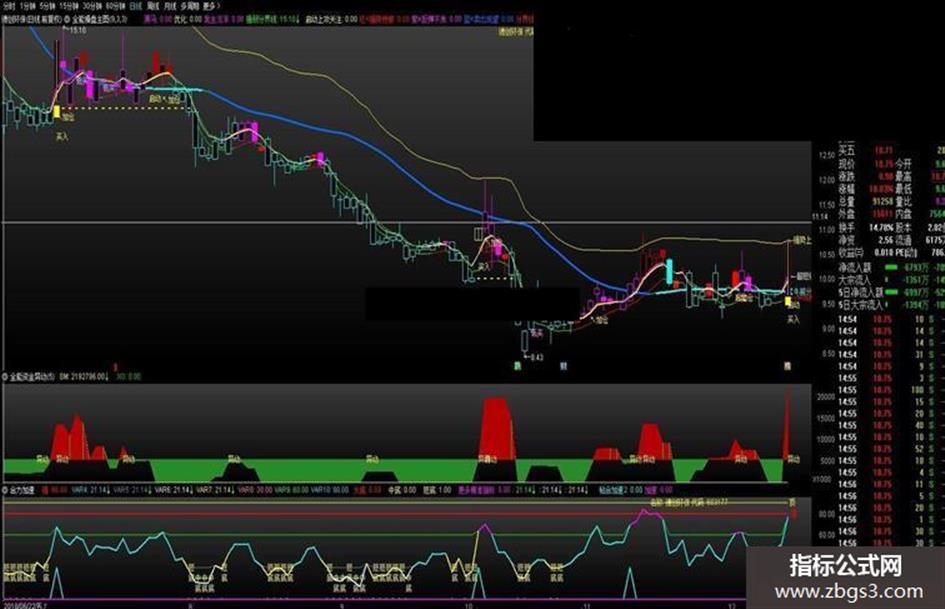
Task: Select the 30分钟 period tab
Action: point(92,5)
